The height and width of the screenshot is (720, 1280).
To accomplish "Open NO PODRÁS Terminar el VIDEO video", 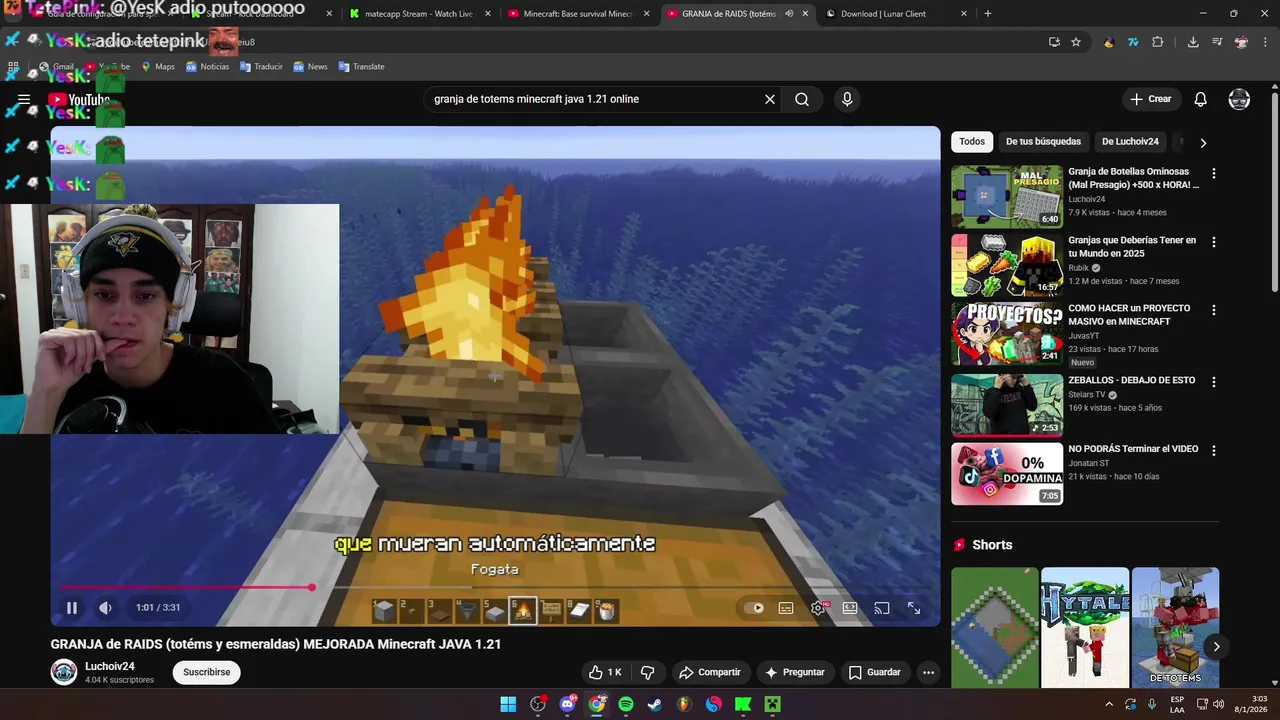I will (1007, 474).
